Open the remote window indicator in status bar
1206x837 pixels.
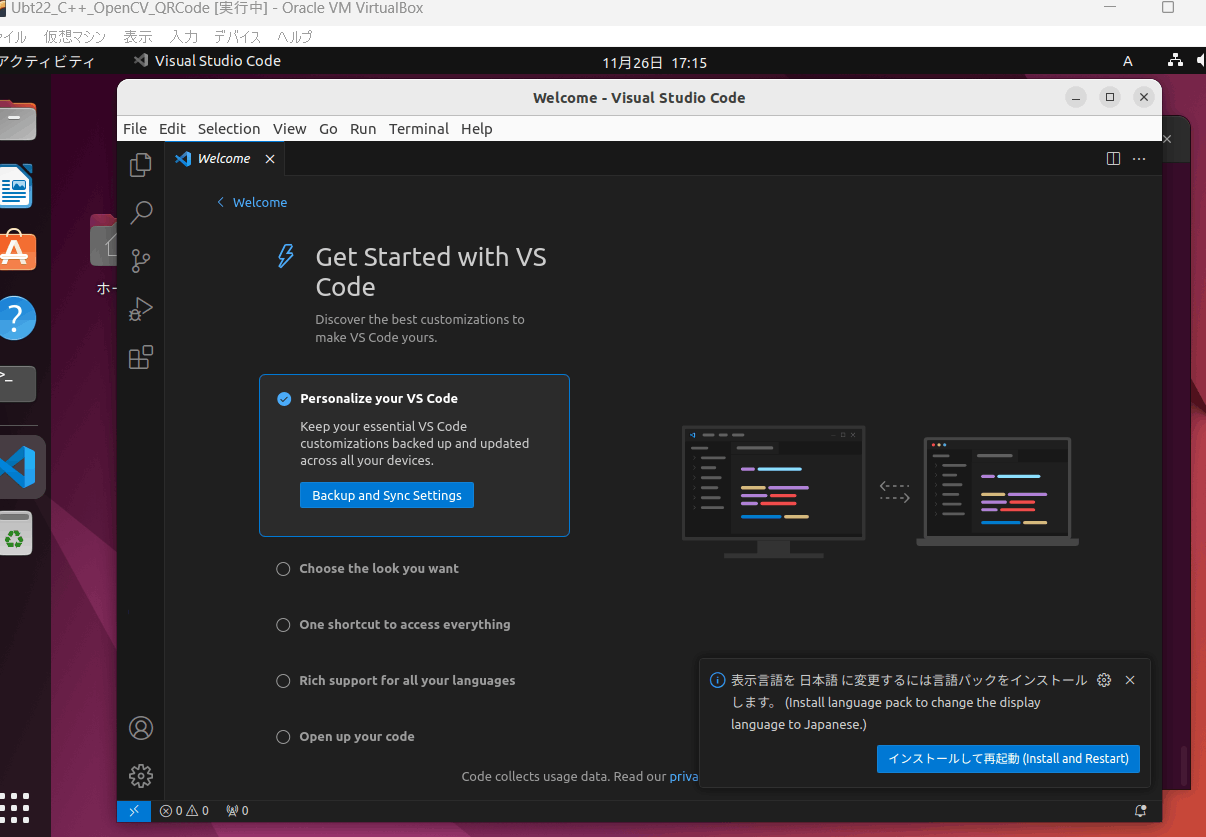(x=134, y=811)
